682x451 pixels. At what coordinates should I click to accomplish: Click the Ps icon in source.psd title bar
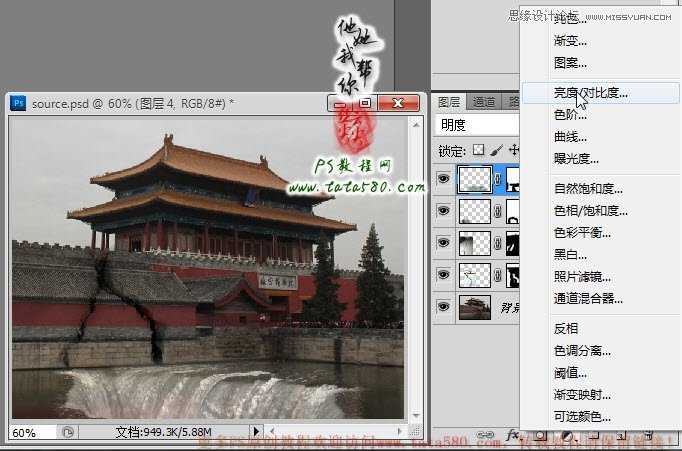[x=18, y=103]
